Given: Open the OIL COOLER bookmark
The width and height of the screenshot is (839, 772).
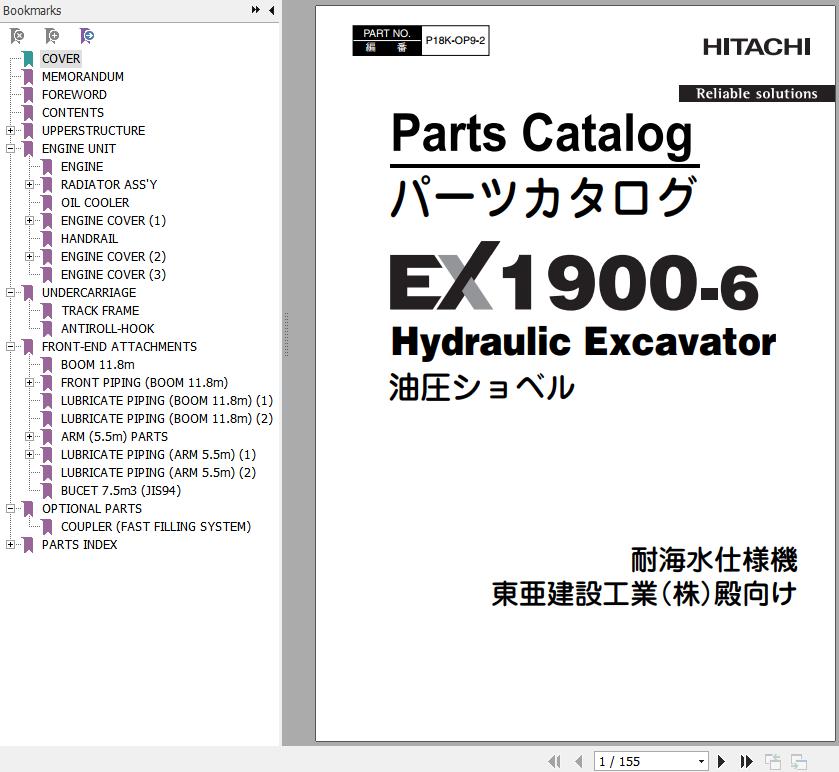Looking at the screenshot, I should (95, 203).
